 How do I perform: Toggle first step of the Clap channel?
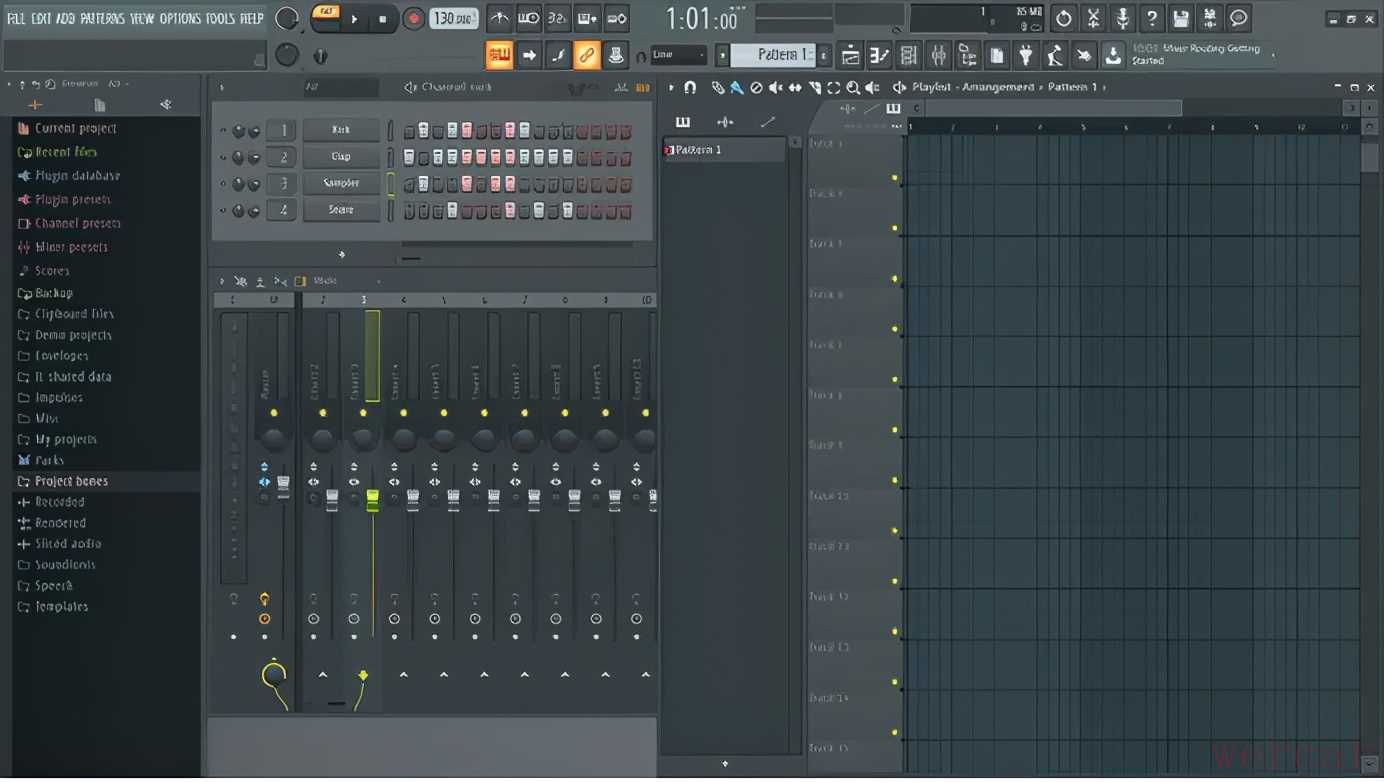click(x=409, y=158)
